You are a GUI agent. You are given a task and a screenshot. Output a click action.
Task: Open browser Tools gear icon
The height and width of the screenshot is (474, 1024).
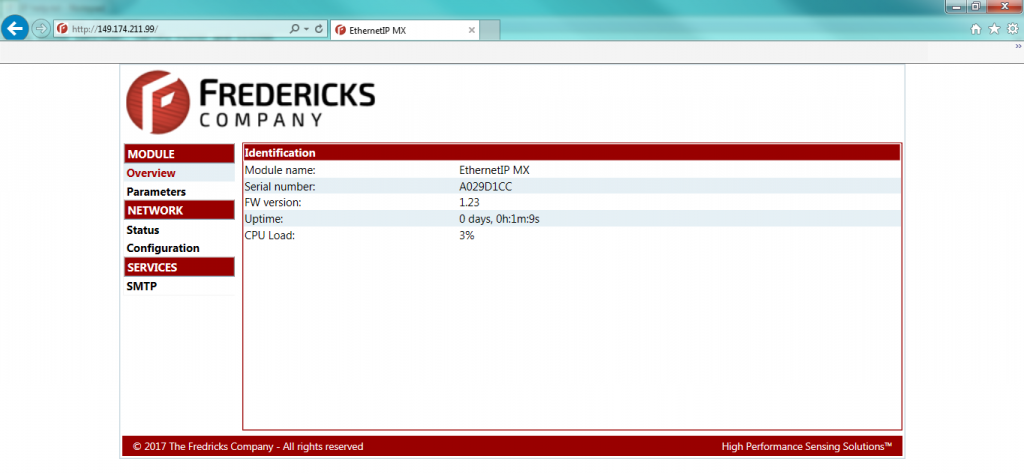[x=1012, y=29]
